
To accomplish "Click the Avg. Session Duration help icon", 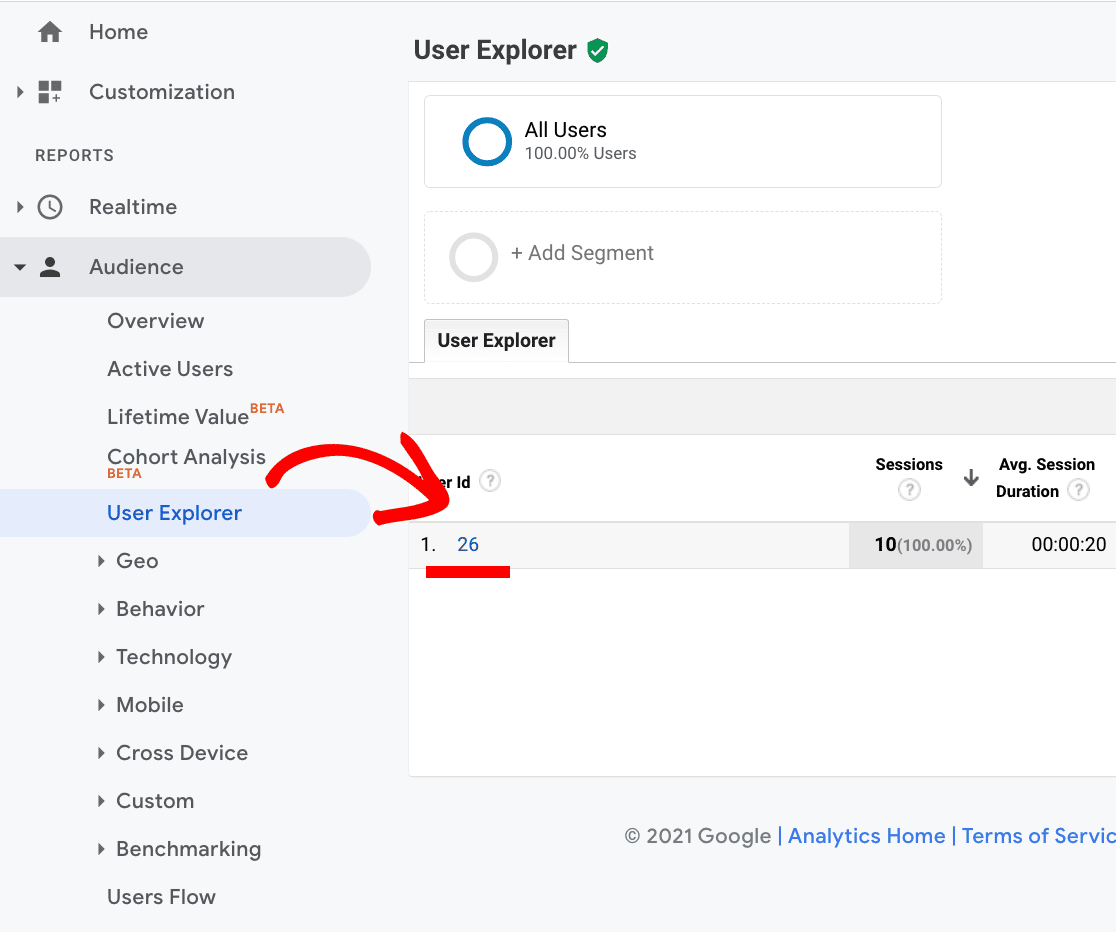I will point(1078,490).
